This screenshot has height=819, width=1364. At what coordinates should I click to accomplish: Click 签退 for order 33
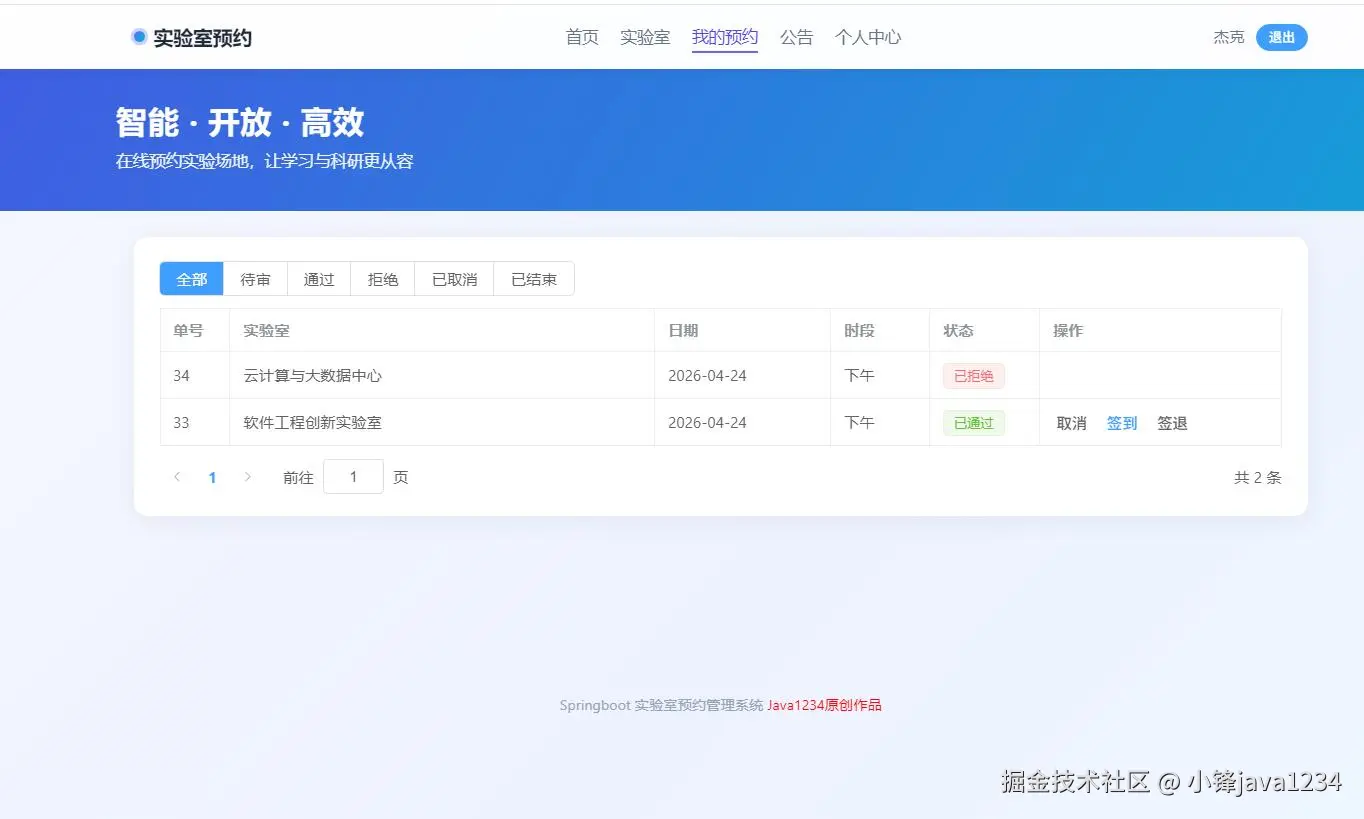click(x=1172, y=423)
